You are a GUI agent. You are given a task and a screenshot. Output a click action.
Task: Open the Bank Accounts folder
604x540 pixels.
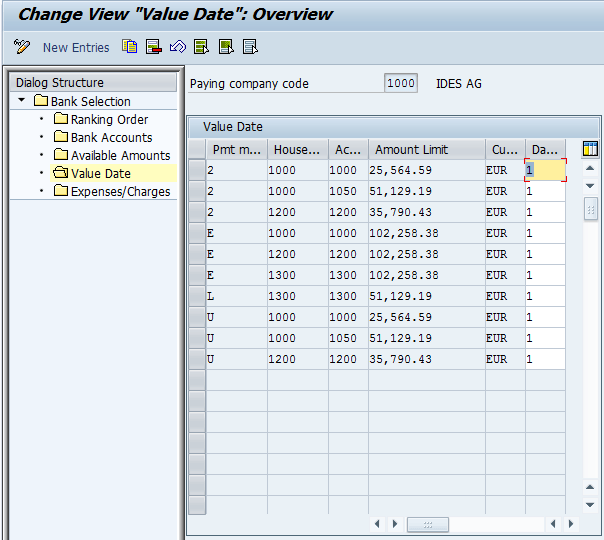pyautogui.click(x=111, y=137)
